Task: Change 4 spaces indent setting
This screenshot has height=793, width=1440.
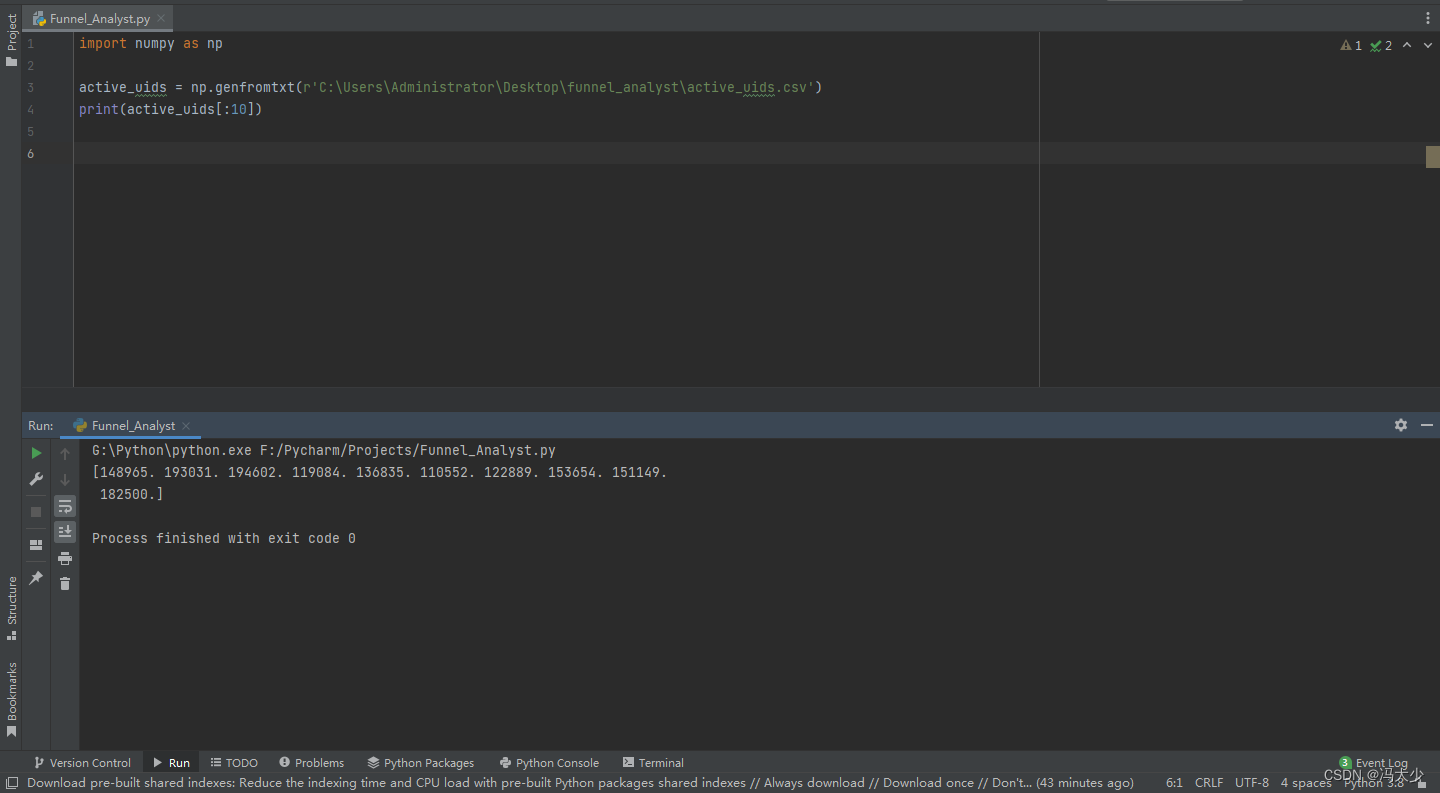Action: pyautogui.click(x=1306, y=783)
